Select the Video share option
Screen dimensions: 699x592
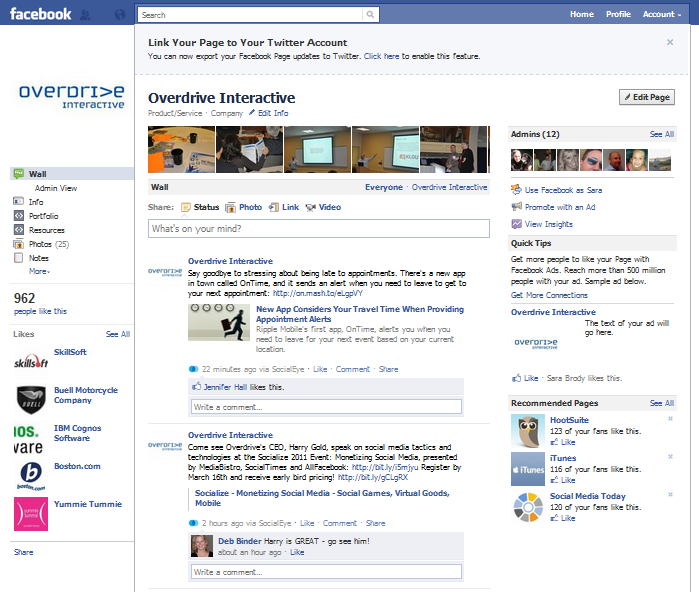pos(323,207)
